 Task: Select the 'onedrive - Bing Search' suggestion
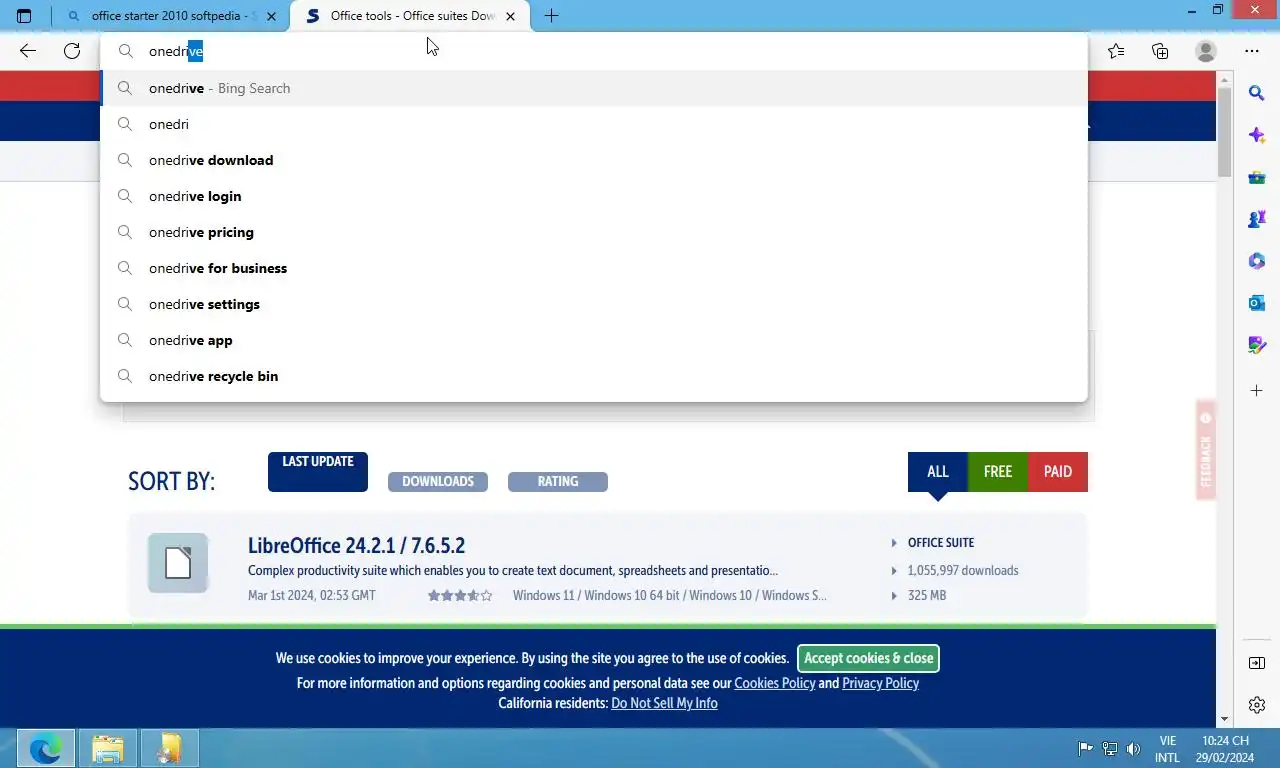pyautogui.click(x=594, y=88)
